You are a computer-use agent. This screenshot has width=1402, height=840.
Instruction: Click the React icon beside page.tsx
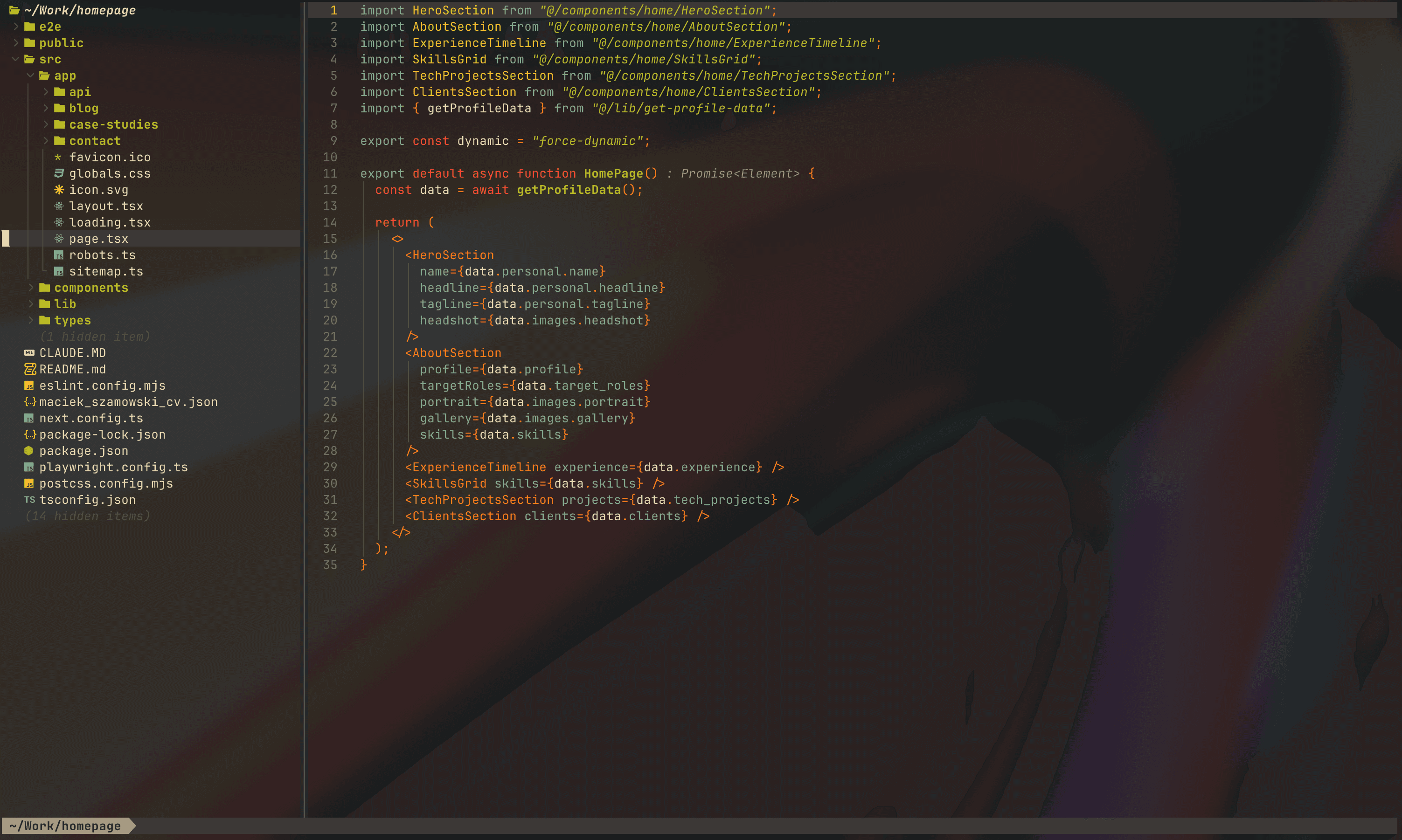tap(59, 239)
